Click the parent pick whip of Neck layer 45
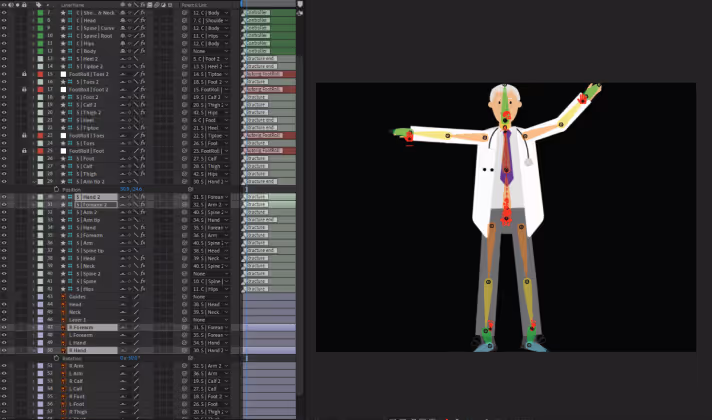The width and height of the screenshot is (712, 420). click(x=184, y=312)
